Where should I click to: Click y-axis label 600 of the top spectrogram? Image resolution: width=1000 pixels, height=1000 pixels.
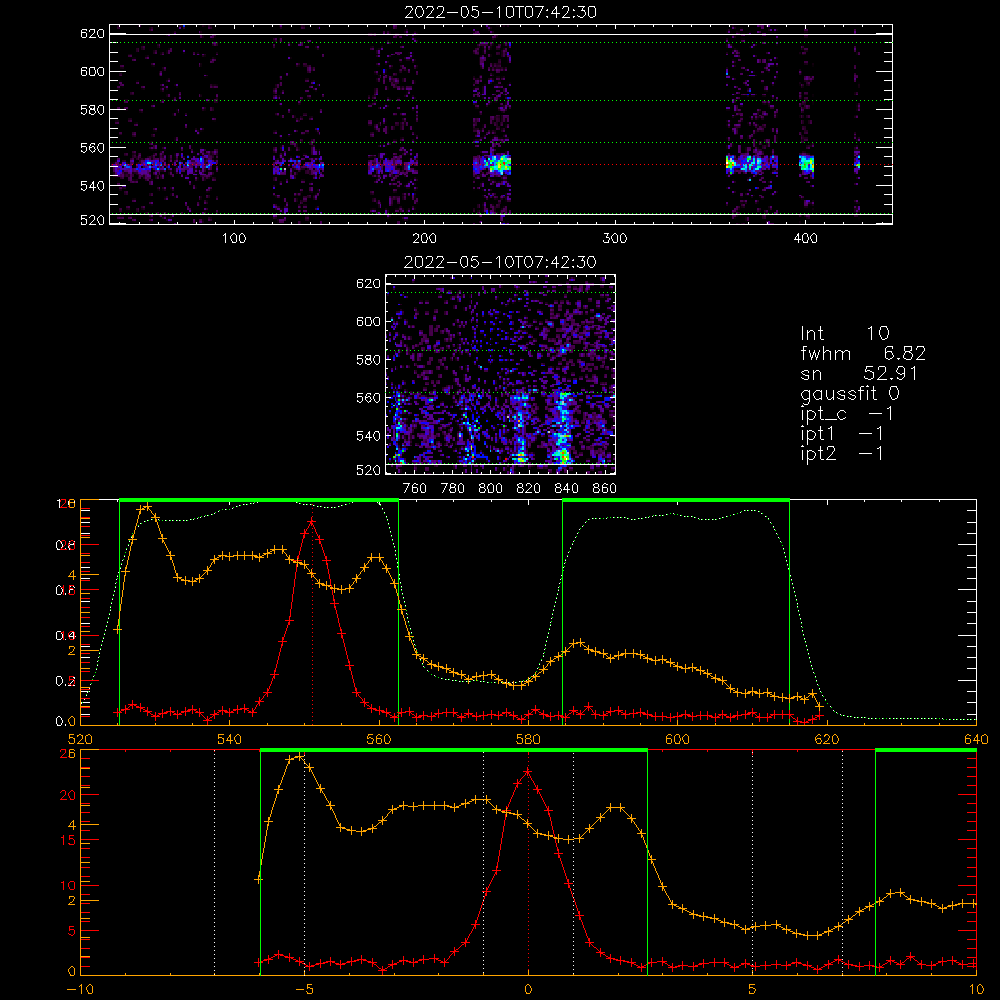[92, 71]
